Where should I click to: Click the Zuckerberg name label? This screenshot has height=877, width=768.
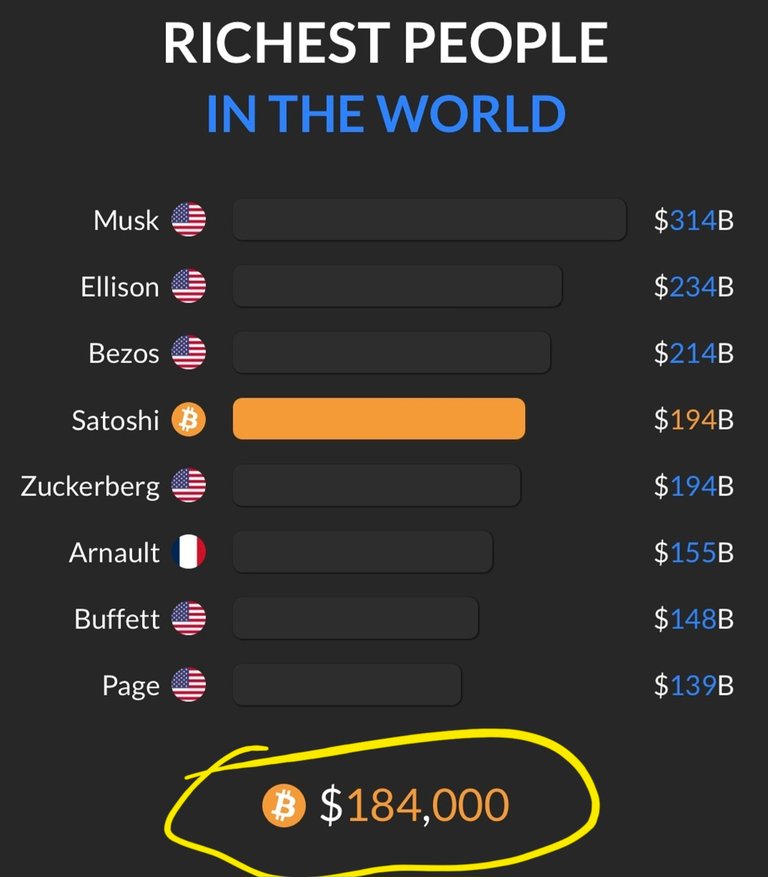90,487
